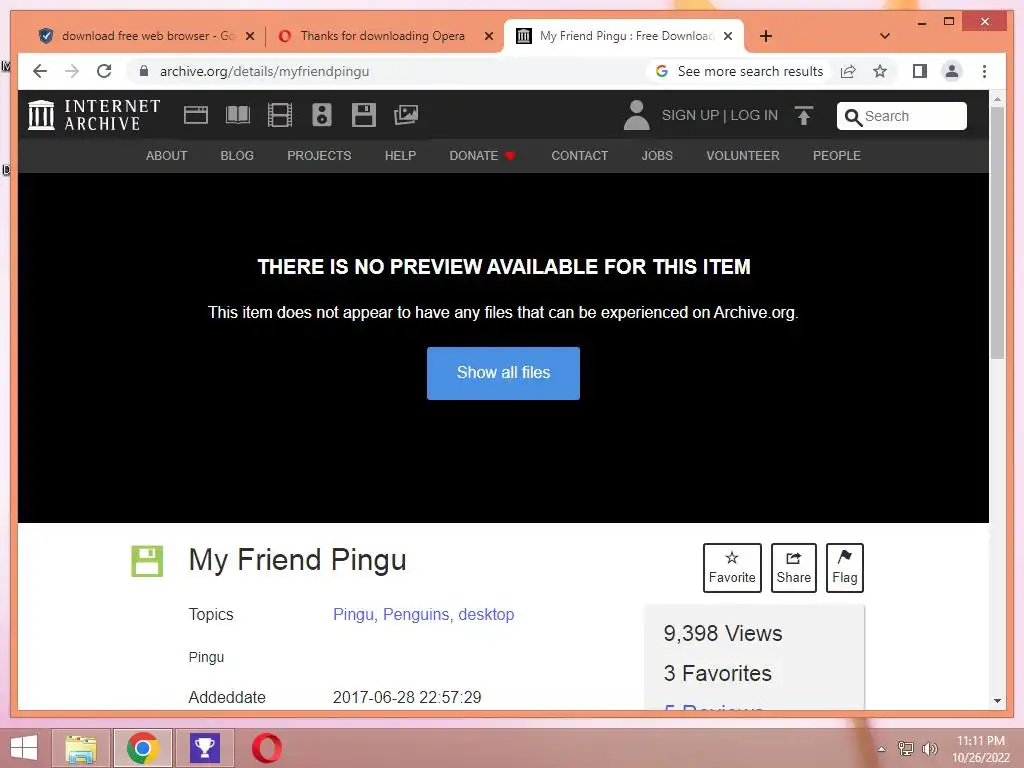Image resolution: width=1024 pixels, height=768 pixels.
Task: Open the PEOPLE menu item
Action: [837, 155]
